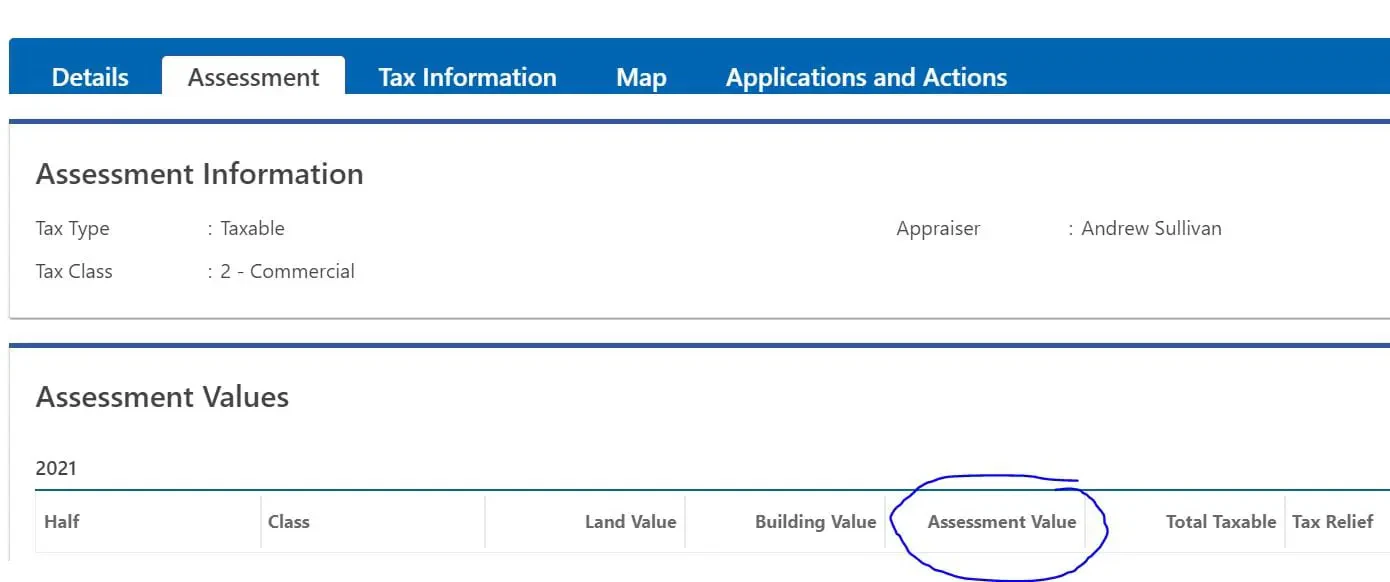Click the Total Taxable column header
1390x582 pixels.
[1220, 522]
